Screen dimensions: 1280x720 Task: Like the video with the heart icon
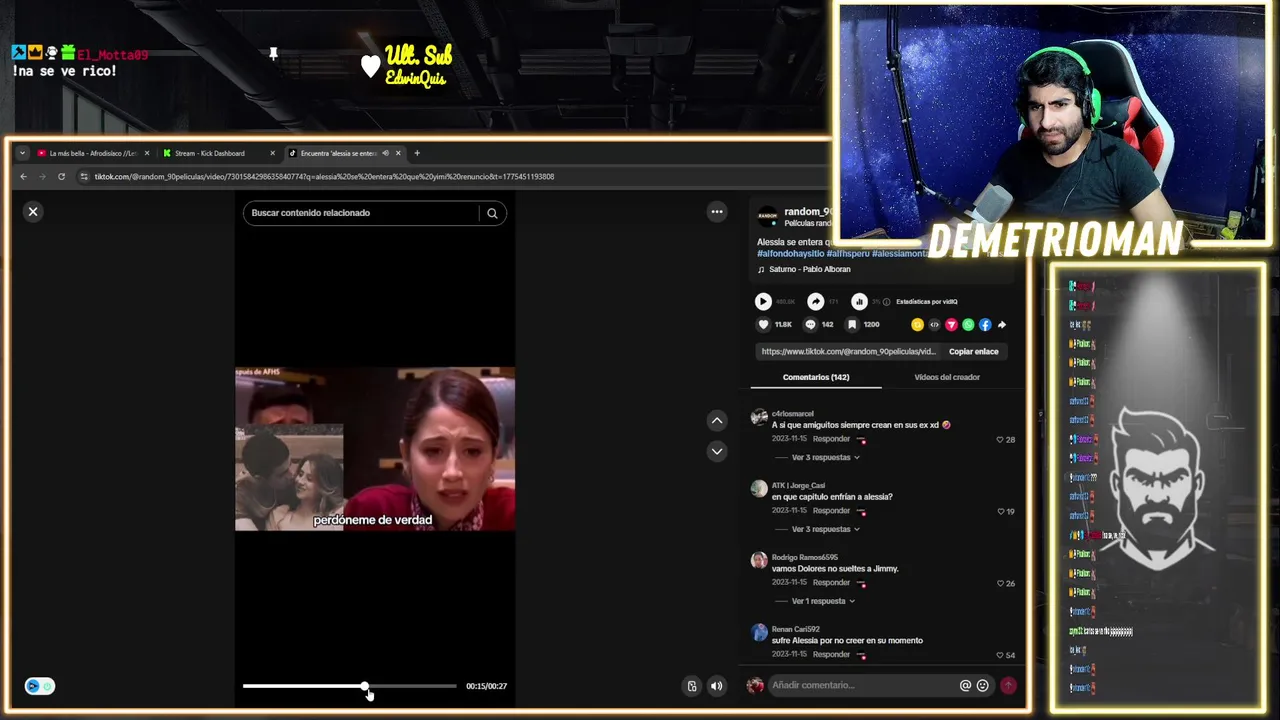[x=764, y=325]
